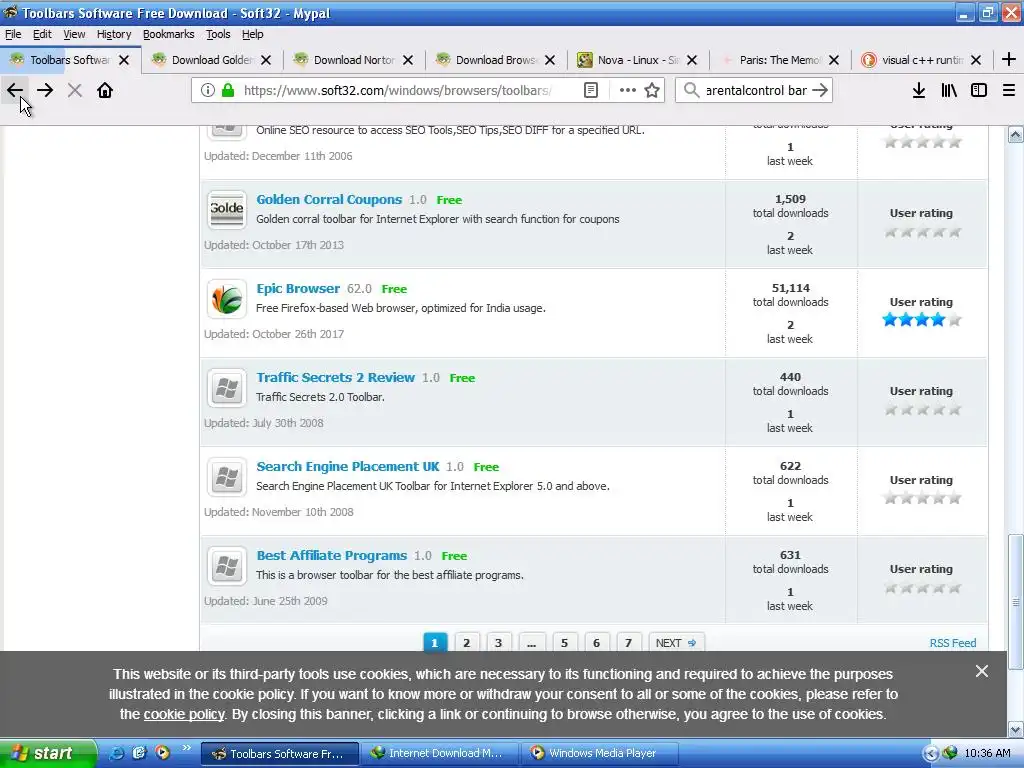Click the URL address field
This screenshot has width=1024, height=768.
tap(398, 90)
